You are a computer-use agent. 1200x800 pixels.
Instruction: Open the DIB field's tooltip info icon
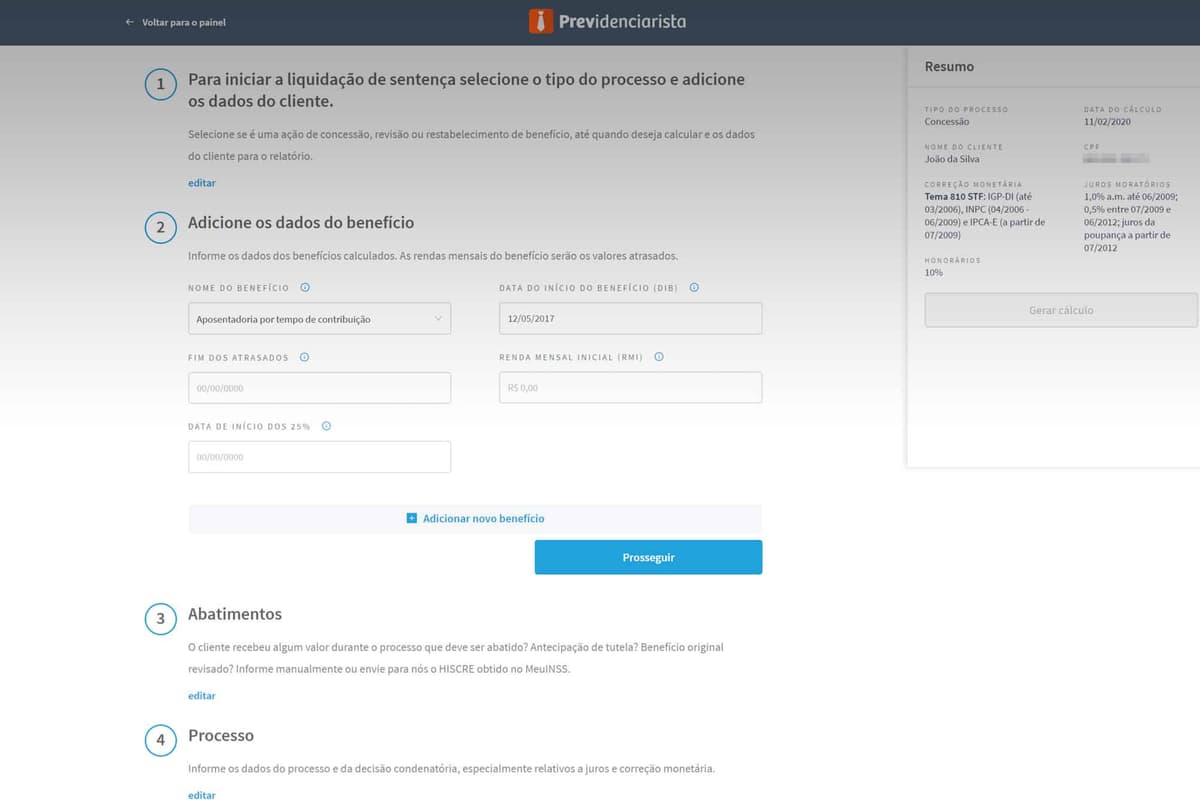tap(693, 287)
